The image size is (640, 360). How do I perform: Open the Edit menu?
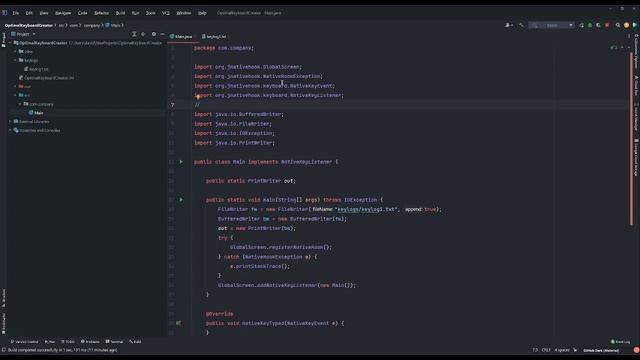pos(29,13)
